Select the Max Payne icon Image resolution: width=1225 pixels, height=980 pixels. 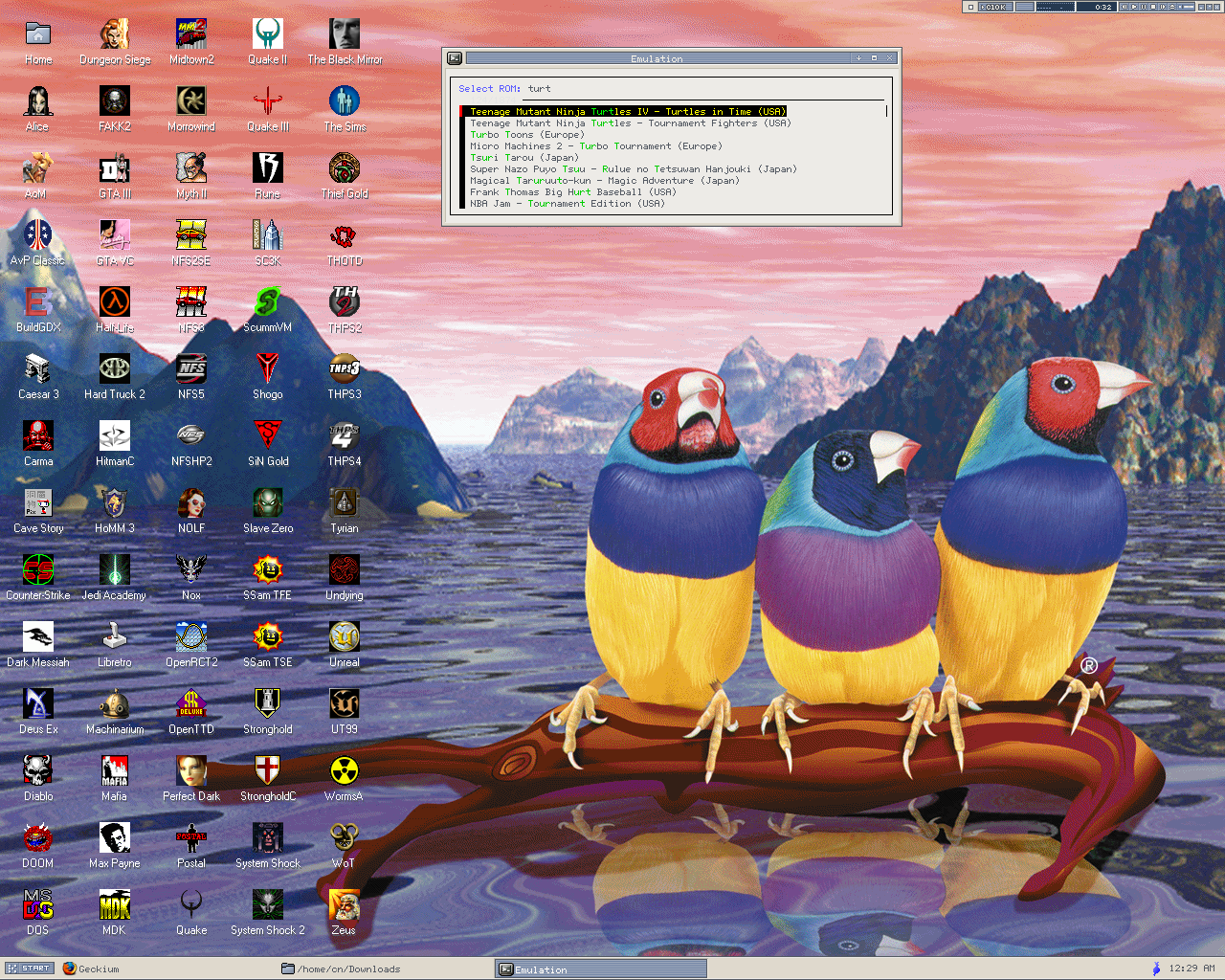coord(115,844)
